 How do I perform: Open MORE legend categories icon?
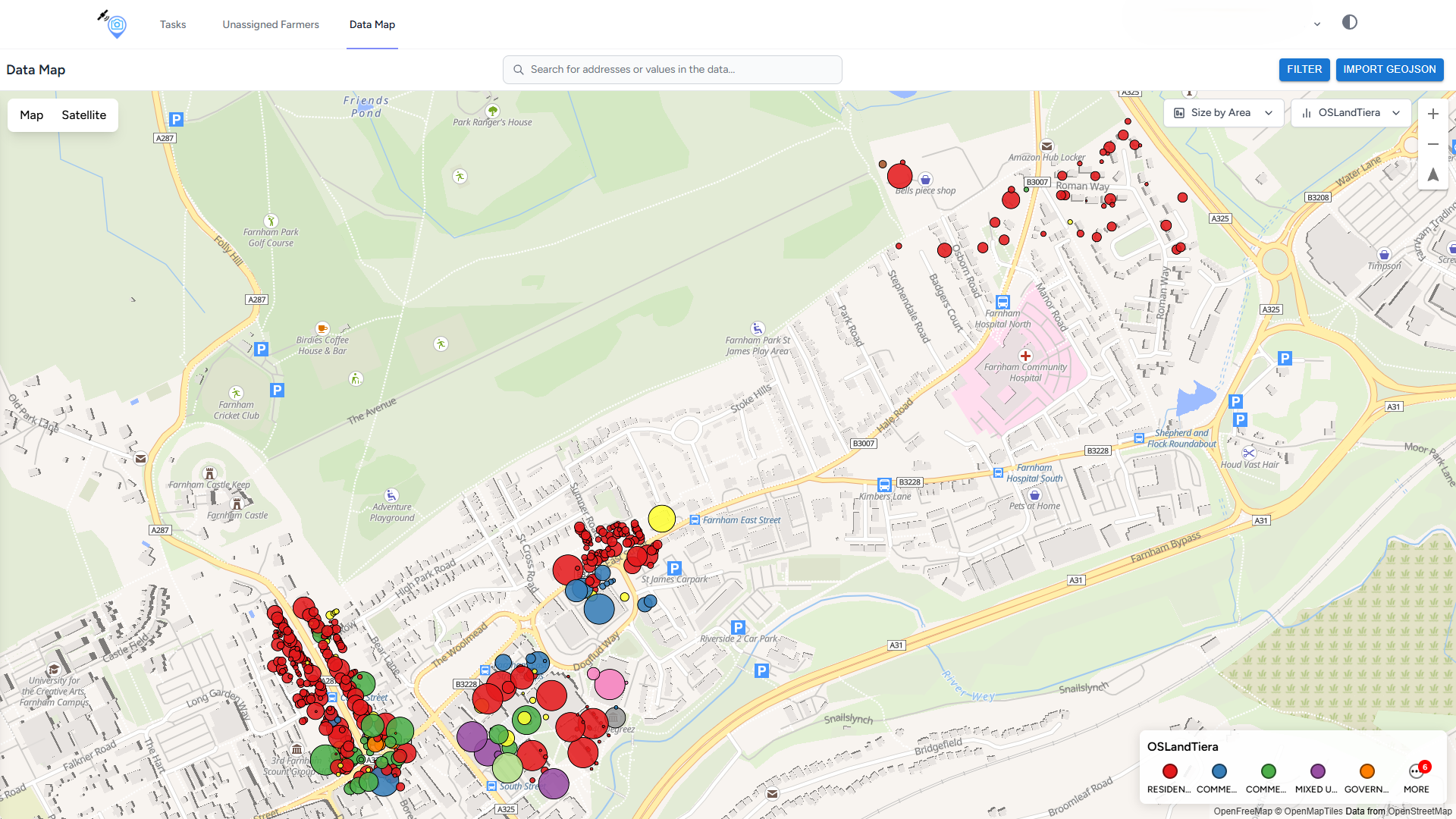pyautogui.click(x=1416, y=772)
